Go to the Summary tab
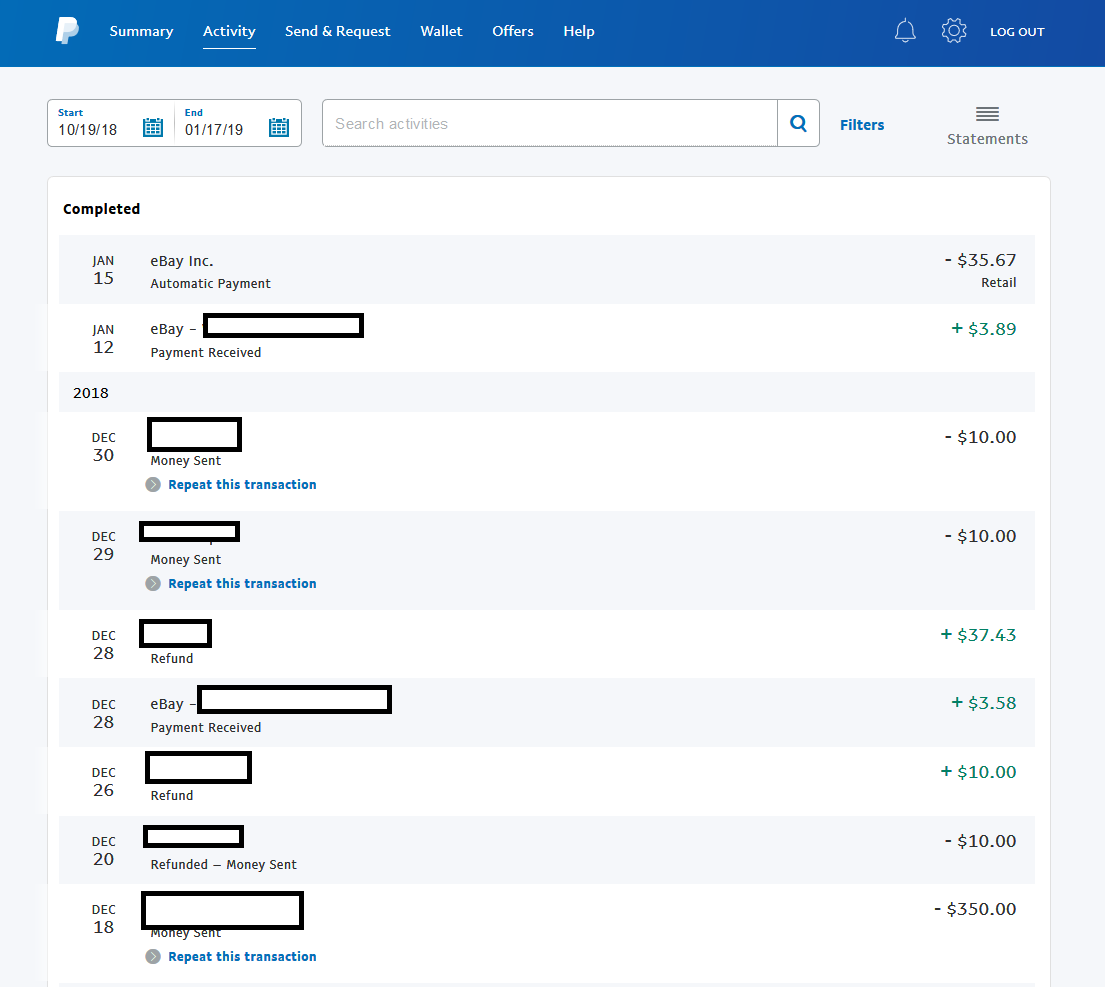The width and height of the screenshot is (1105, 987). [x=141, y=31]
